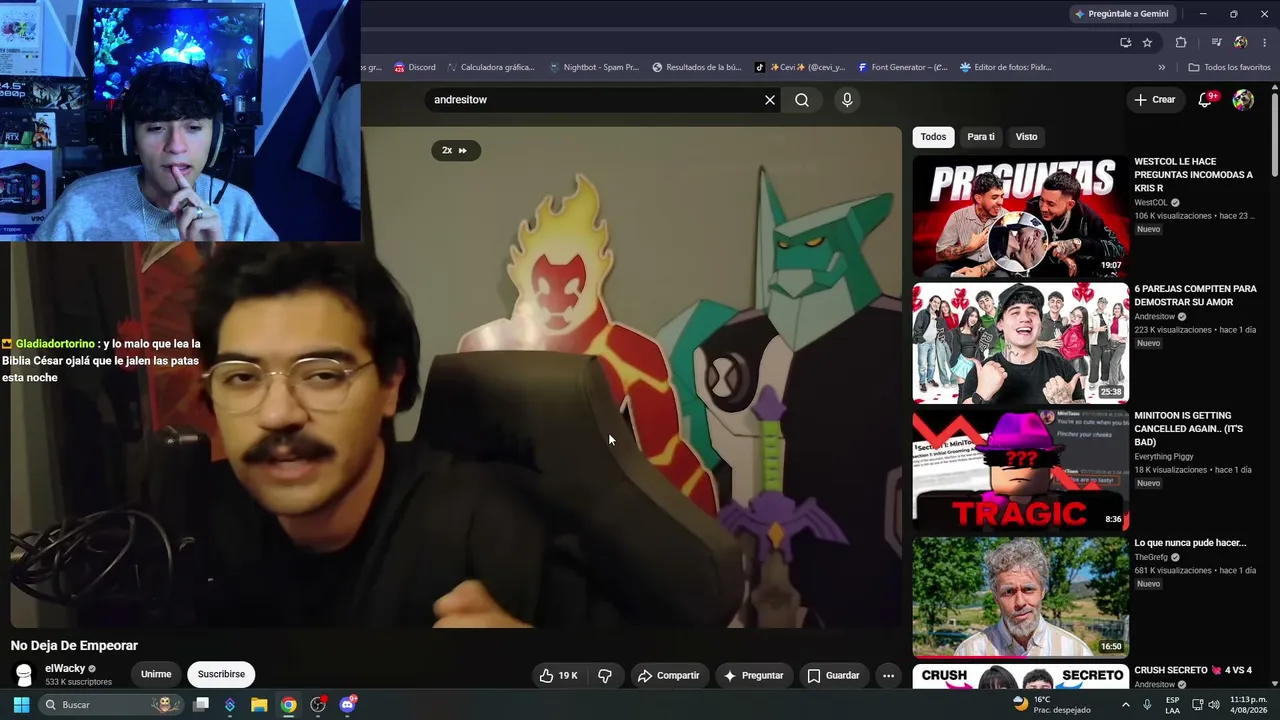Open title 'CRUSH SECRETO 4 VS 4'

[x=1193, y=670]
